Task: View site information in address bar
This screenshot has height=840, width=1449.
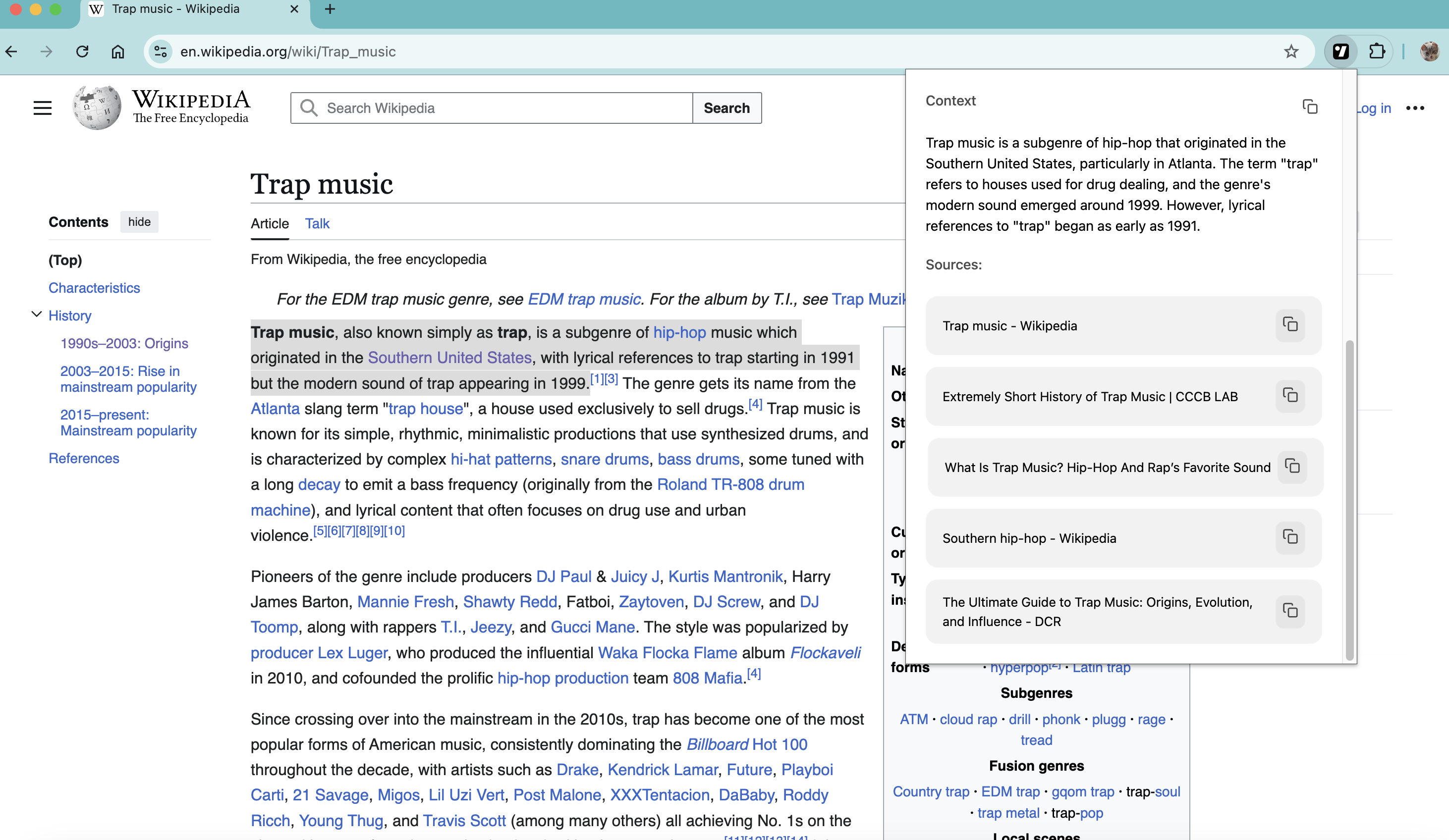Action: point(161,51)
